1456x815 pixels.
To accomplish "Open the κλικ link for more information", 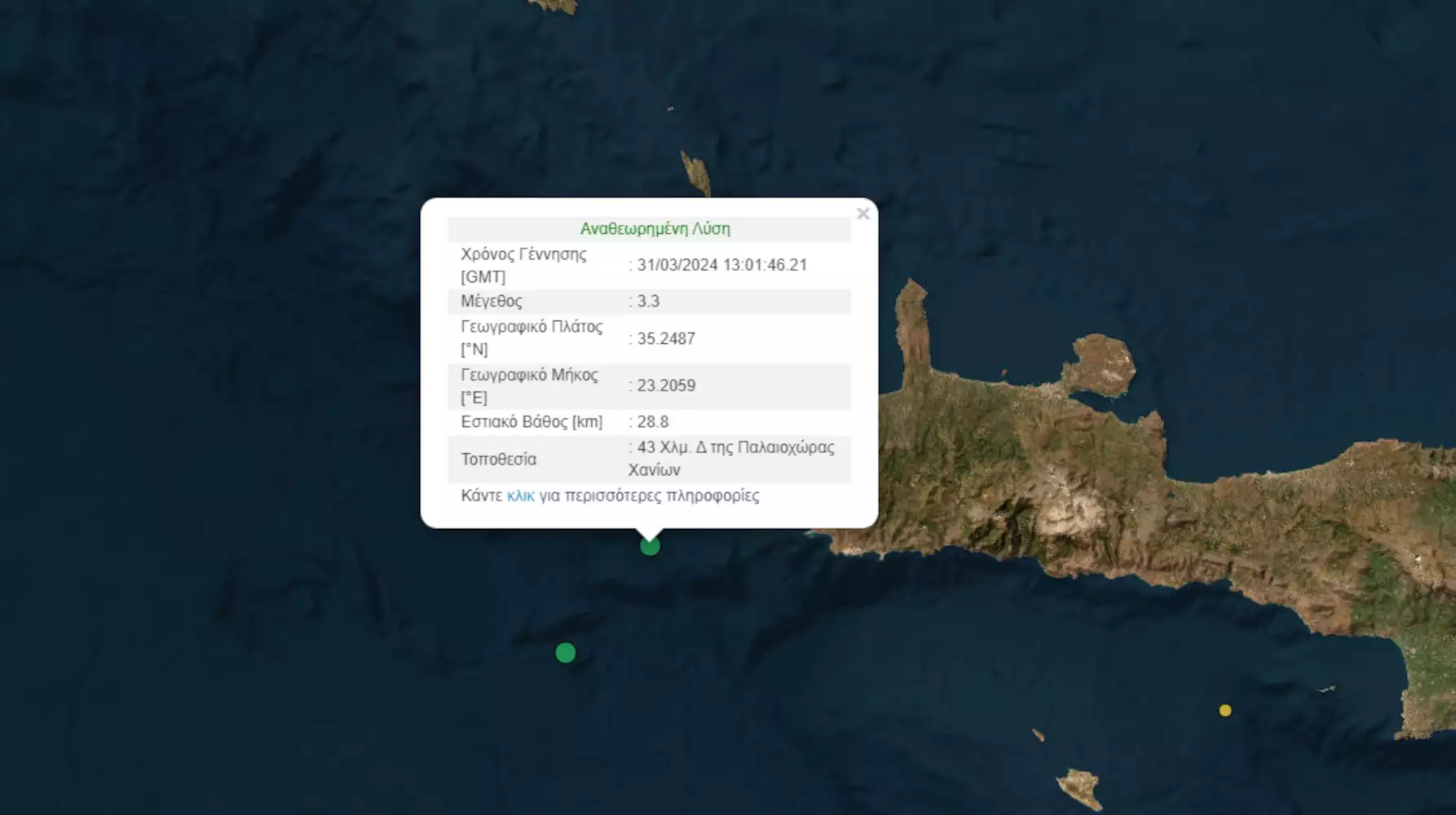I will coord(521,496).
